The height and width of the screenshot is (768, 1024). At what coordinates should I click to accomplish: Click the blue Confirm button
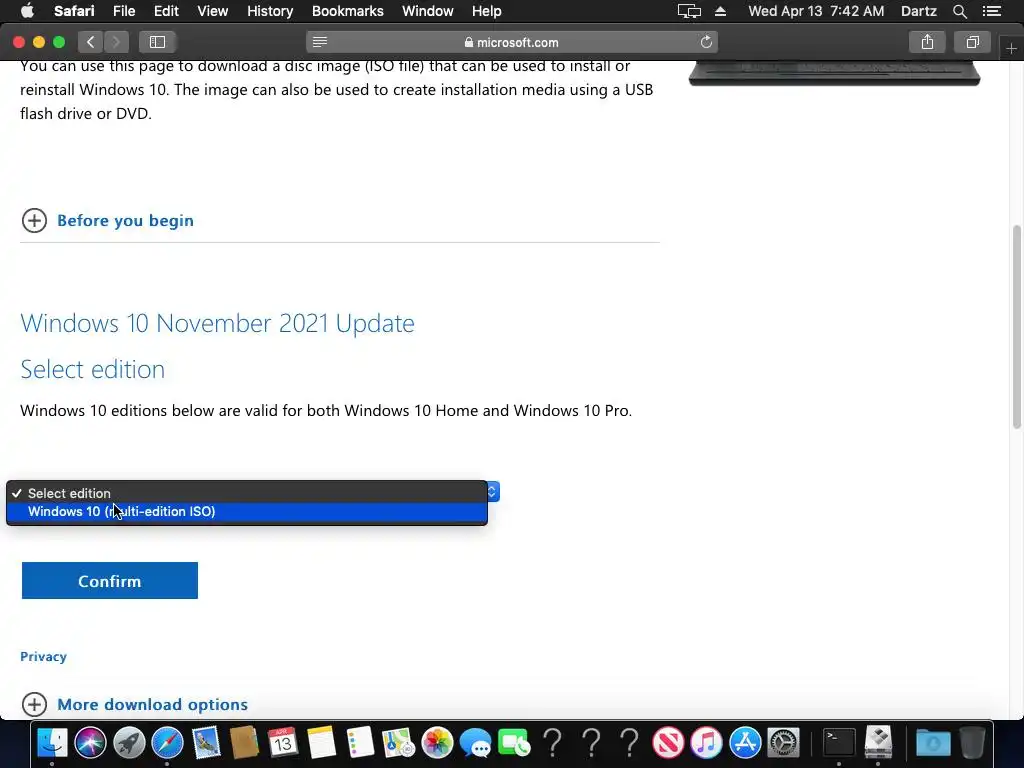110,581
